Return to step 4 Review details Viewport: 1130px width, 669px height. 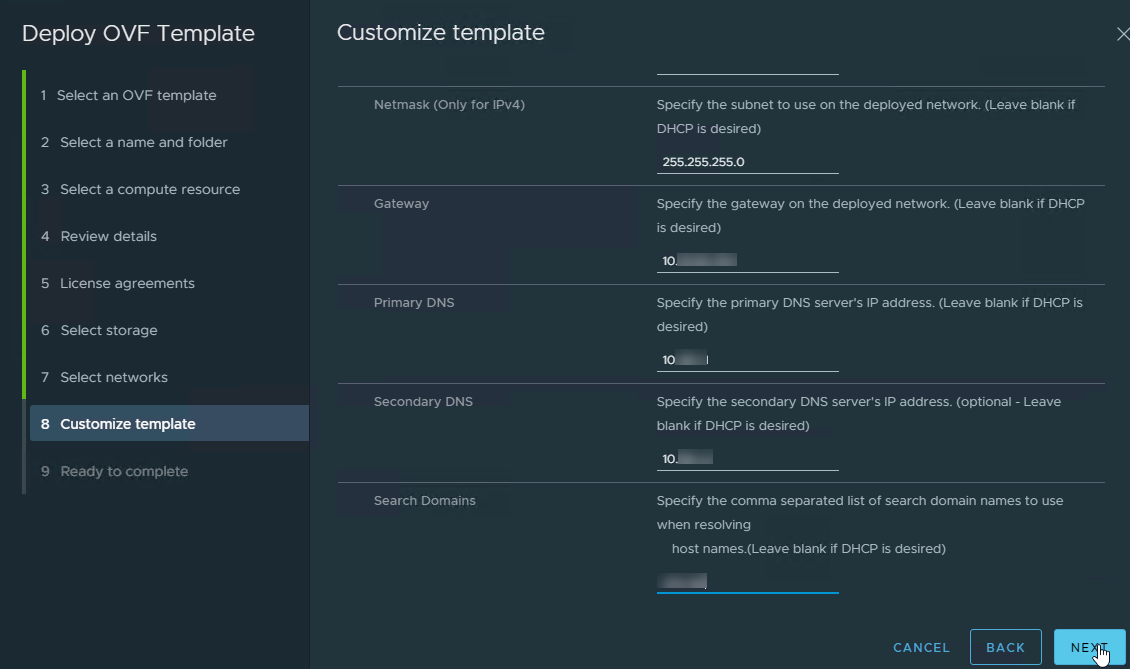click(108, 237)
